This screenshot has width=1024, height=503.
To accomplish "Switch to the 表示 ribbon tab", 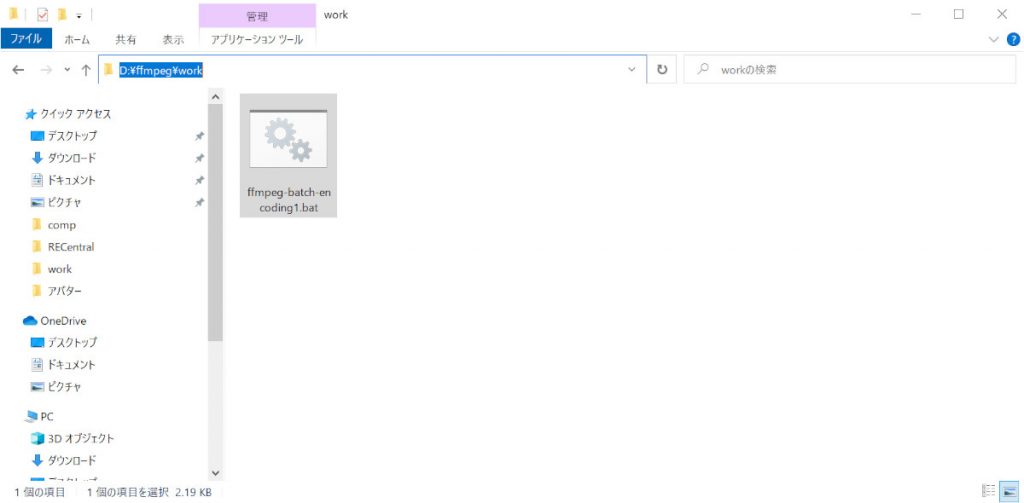I will [x=173, y=40].
